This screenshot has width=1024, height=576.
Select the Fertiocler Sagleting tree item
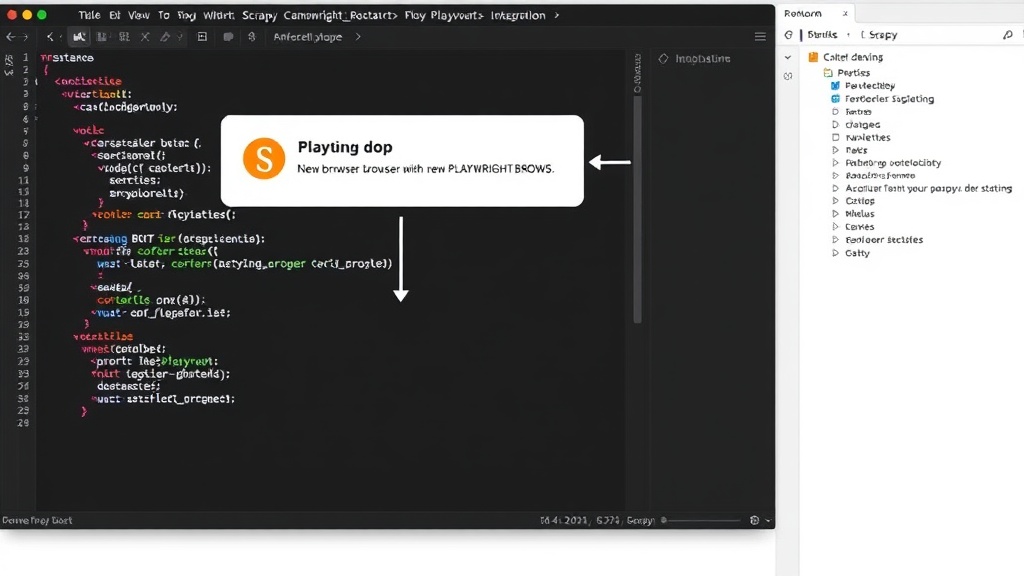coord(889,99)
